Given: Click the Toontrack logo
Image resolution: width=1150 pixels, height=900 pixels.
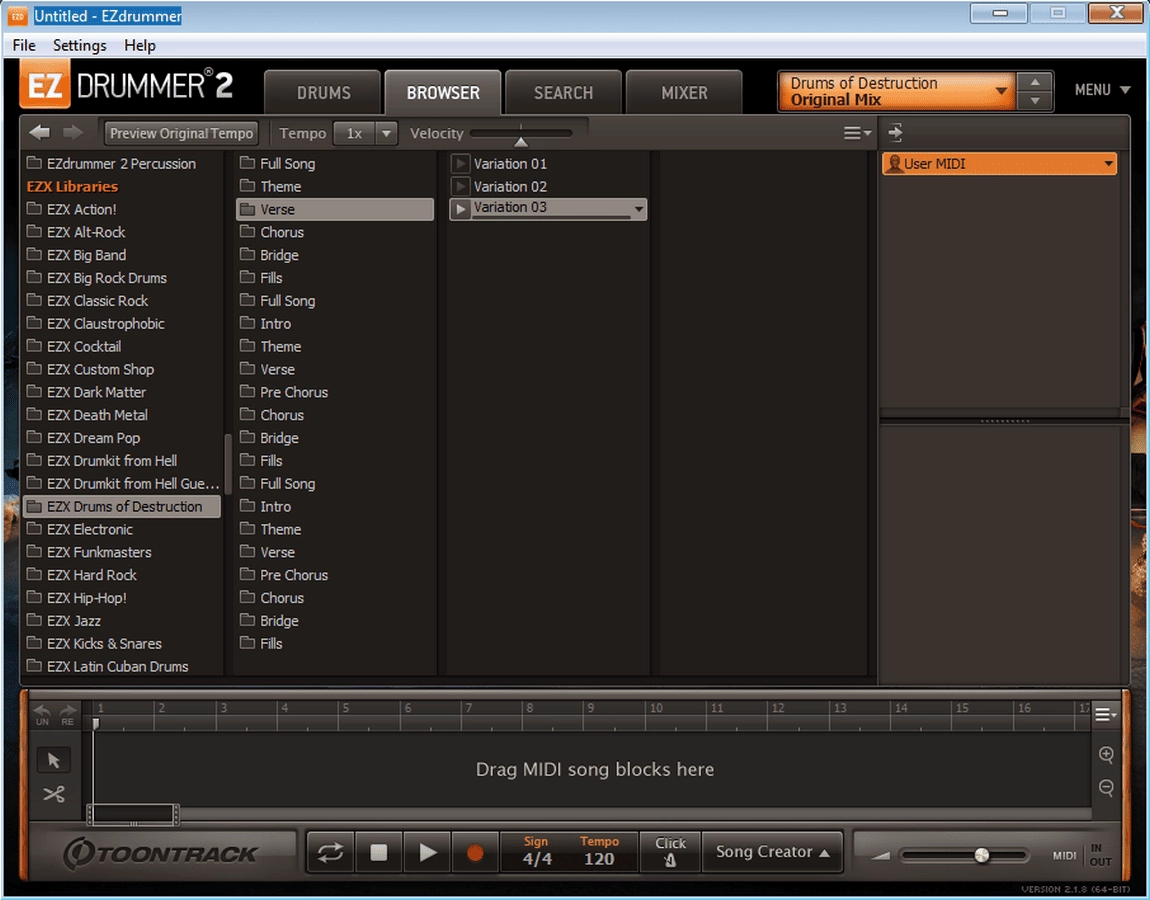Looking at the screenshot, I should click(160, 853).
